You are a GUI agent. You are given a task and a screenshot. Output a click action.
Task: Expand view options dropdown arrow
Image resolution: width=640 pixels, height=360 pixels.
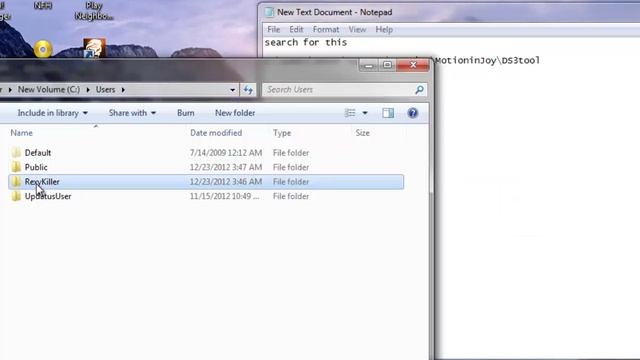365,113
